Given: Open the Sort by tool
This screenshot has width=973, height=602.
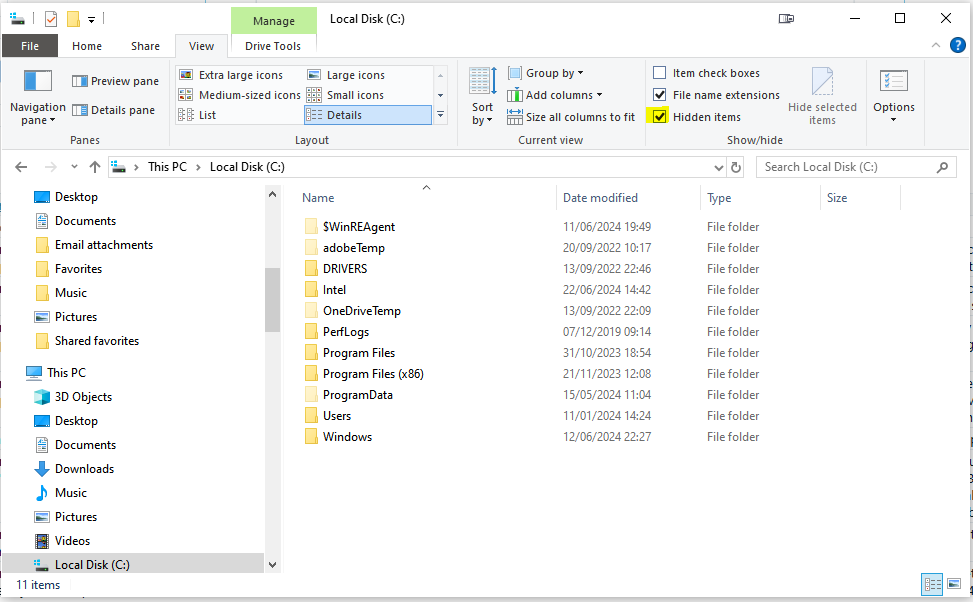Looking at the screenshot, I should tap(482, 97).
